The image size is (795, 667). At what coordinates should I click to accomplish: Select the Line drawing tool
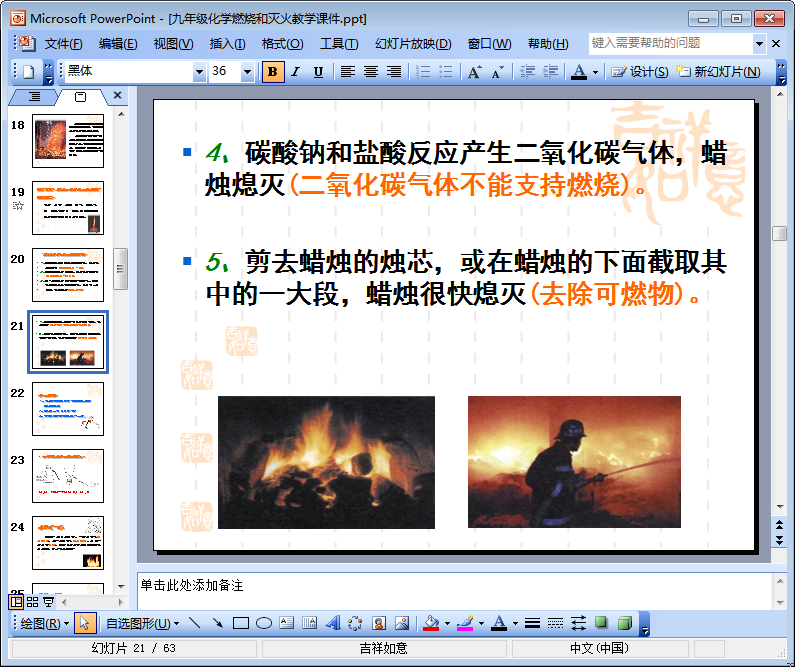(194, 623)
